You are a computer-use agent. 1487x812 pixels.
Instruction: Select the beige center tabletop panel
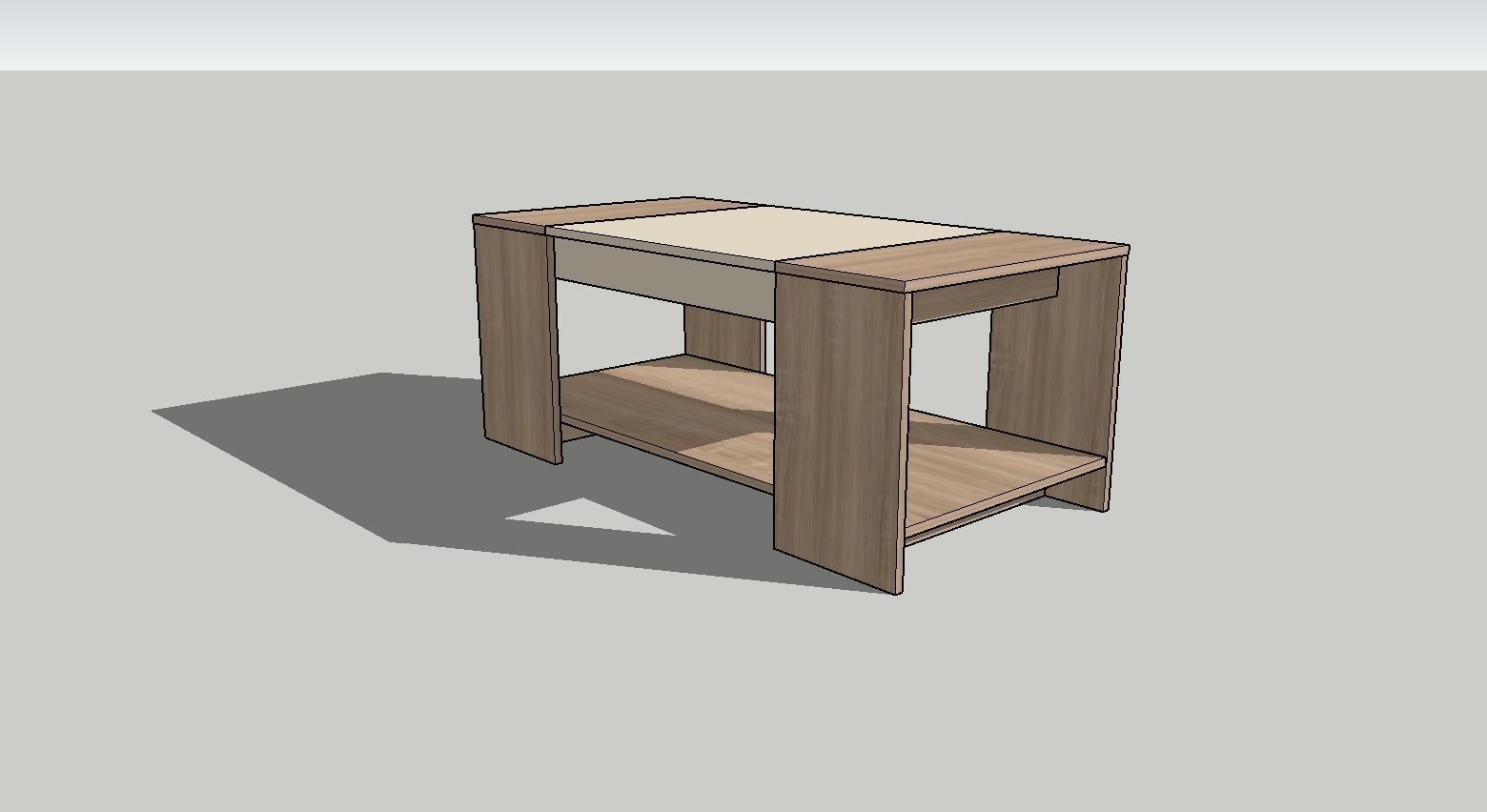tap(772, 232)
